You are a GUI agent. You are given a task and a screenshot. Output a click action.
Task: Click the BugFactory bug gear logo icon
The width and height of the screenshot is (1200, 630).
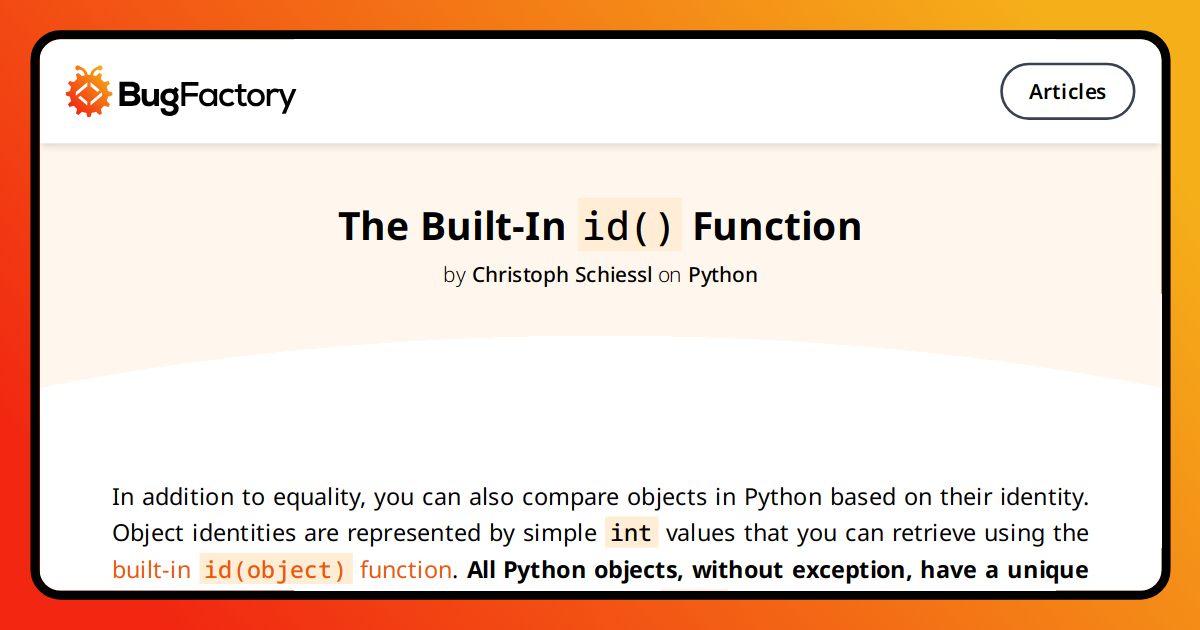(x=88, y=92)
